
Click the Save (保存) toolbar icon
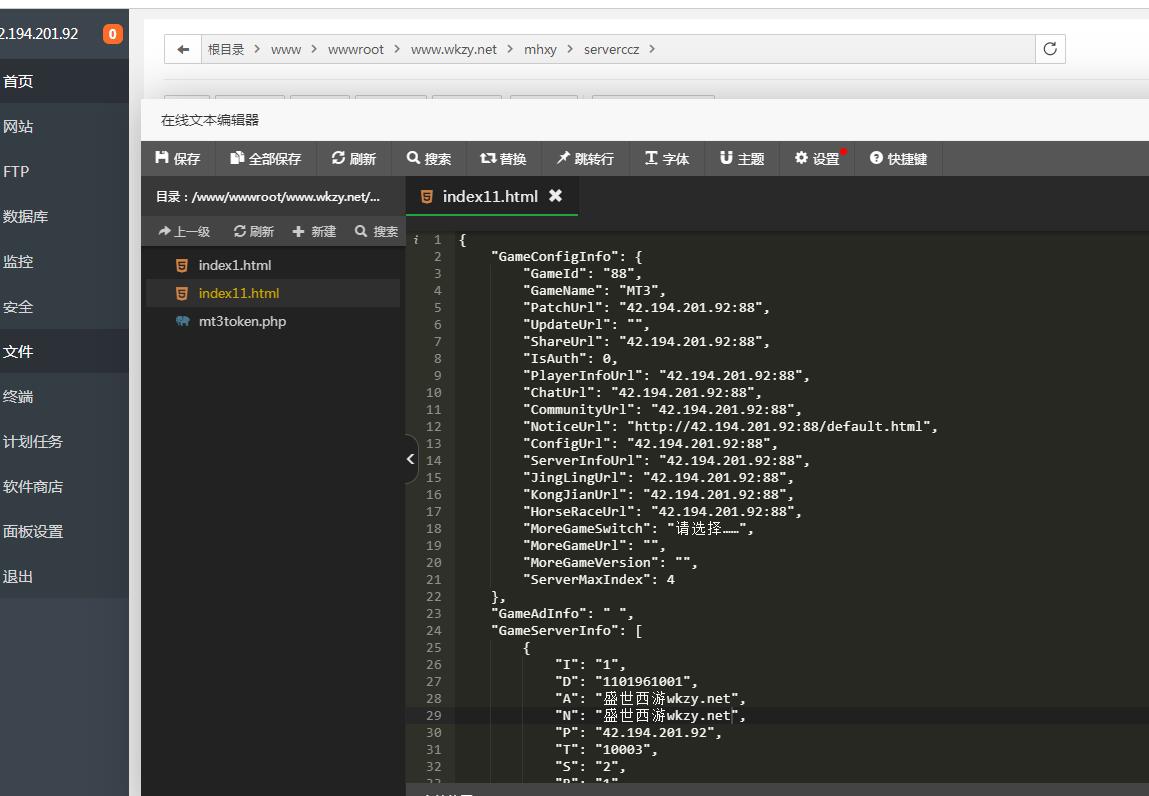pyautogui.click(x=178, y=159)
